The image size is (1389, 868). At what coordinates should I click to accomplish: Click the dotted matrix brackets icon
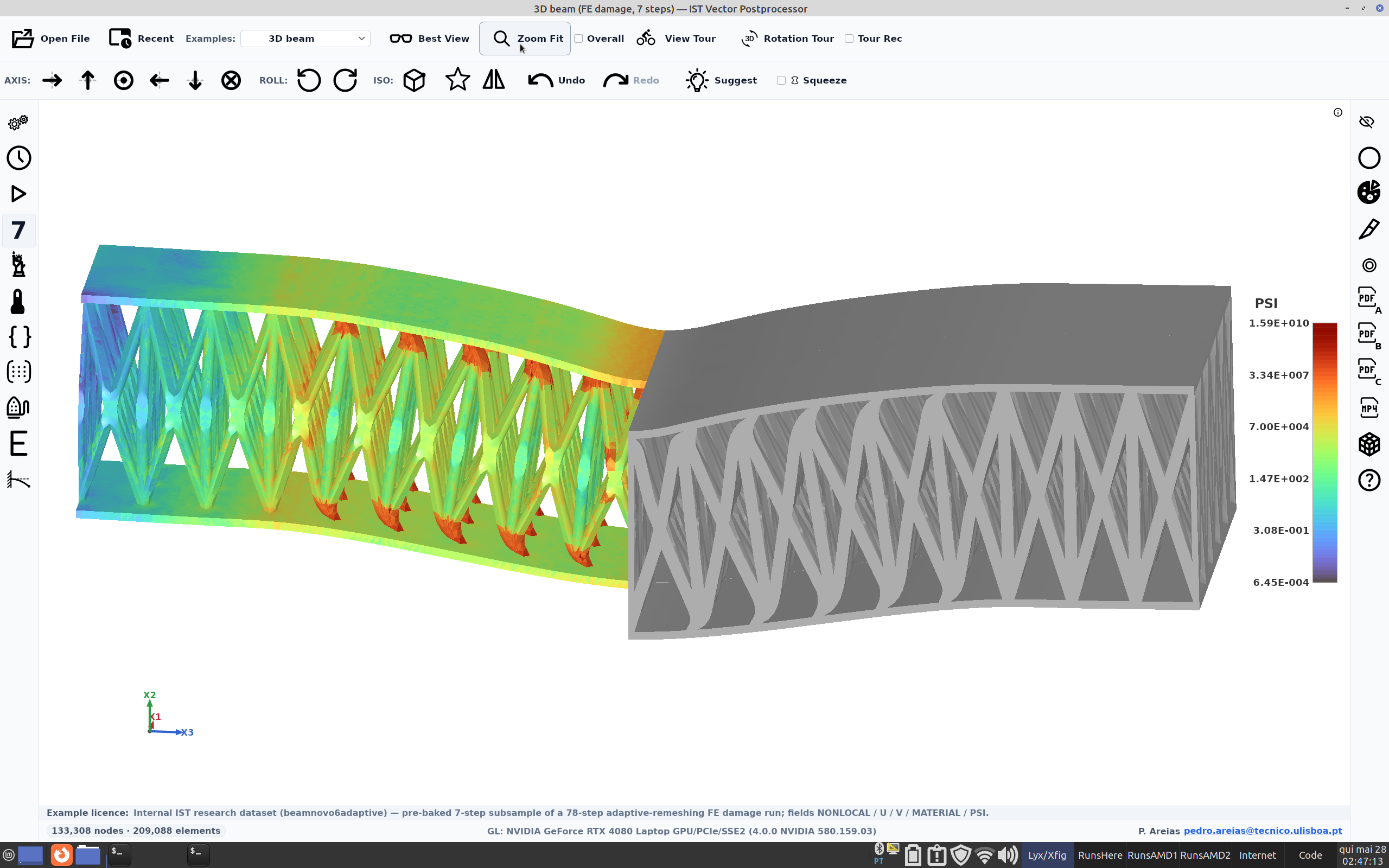18,372
